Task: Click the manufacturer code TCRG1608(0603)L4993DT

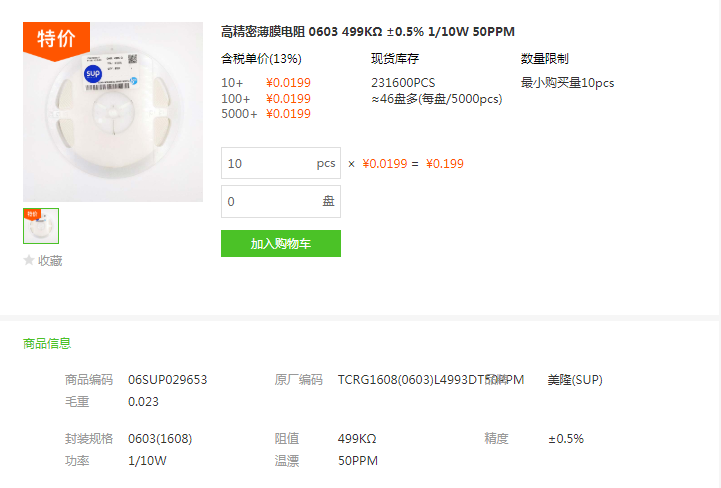Action: pyautogui.click(x=413, y=379)
